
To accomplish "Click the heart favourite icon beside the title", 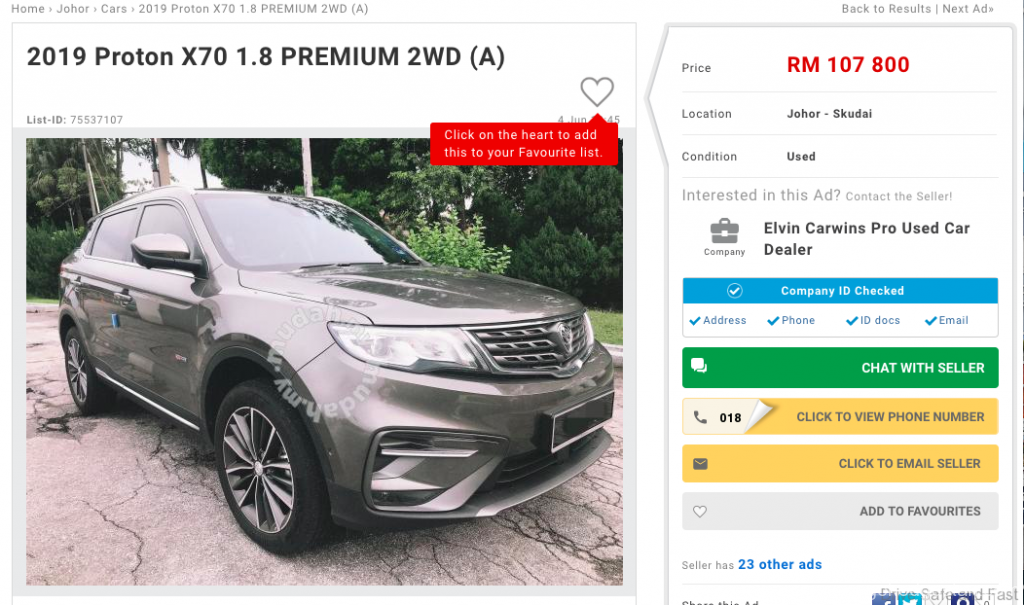I will pyautogui.click(x=597, y=91).
